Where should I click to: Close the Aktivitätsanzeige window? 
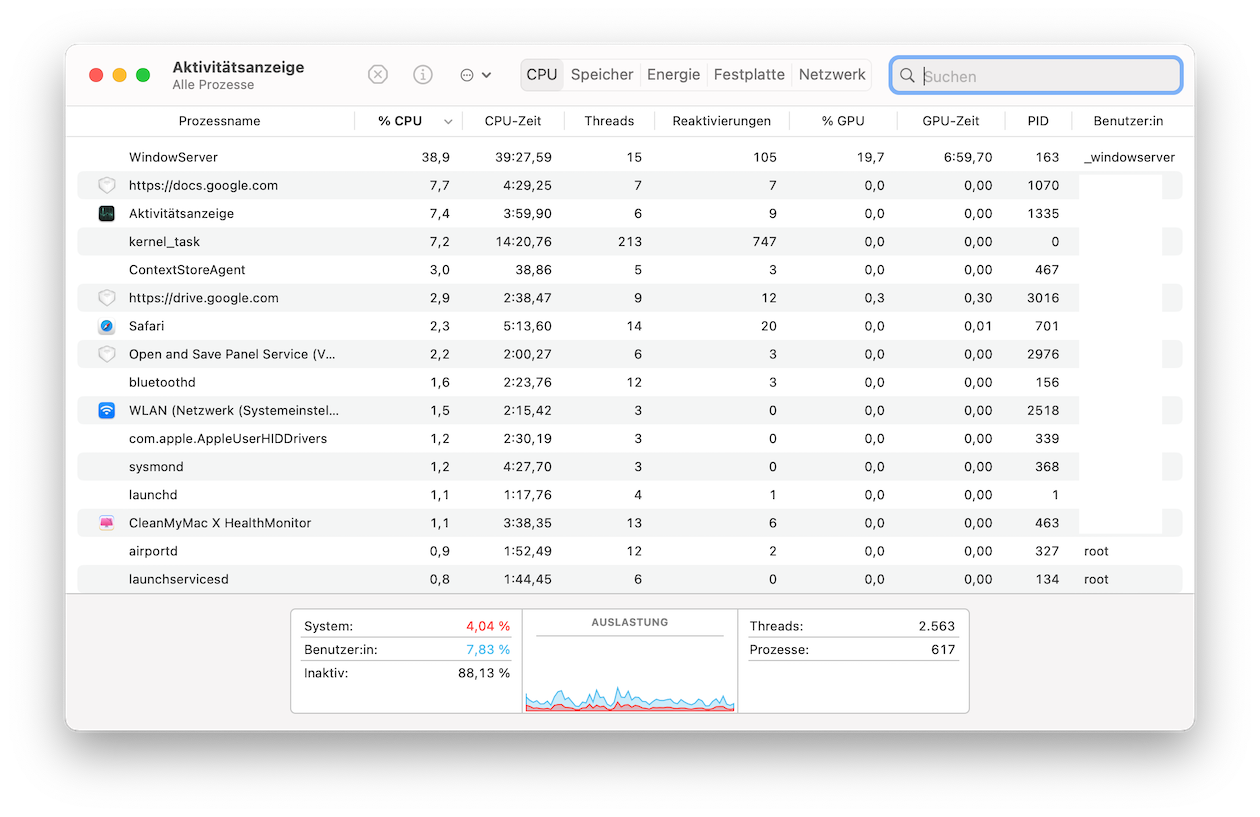click(x=96, y=75)
